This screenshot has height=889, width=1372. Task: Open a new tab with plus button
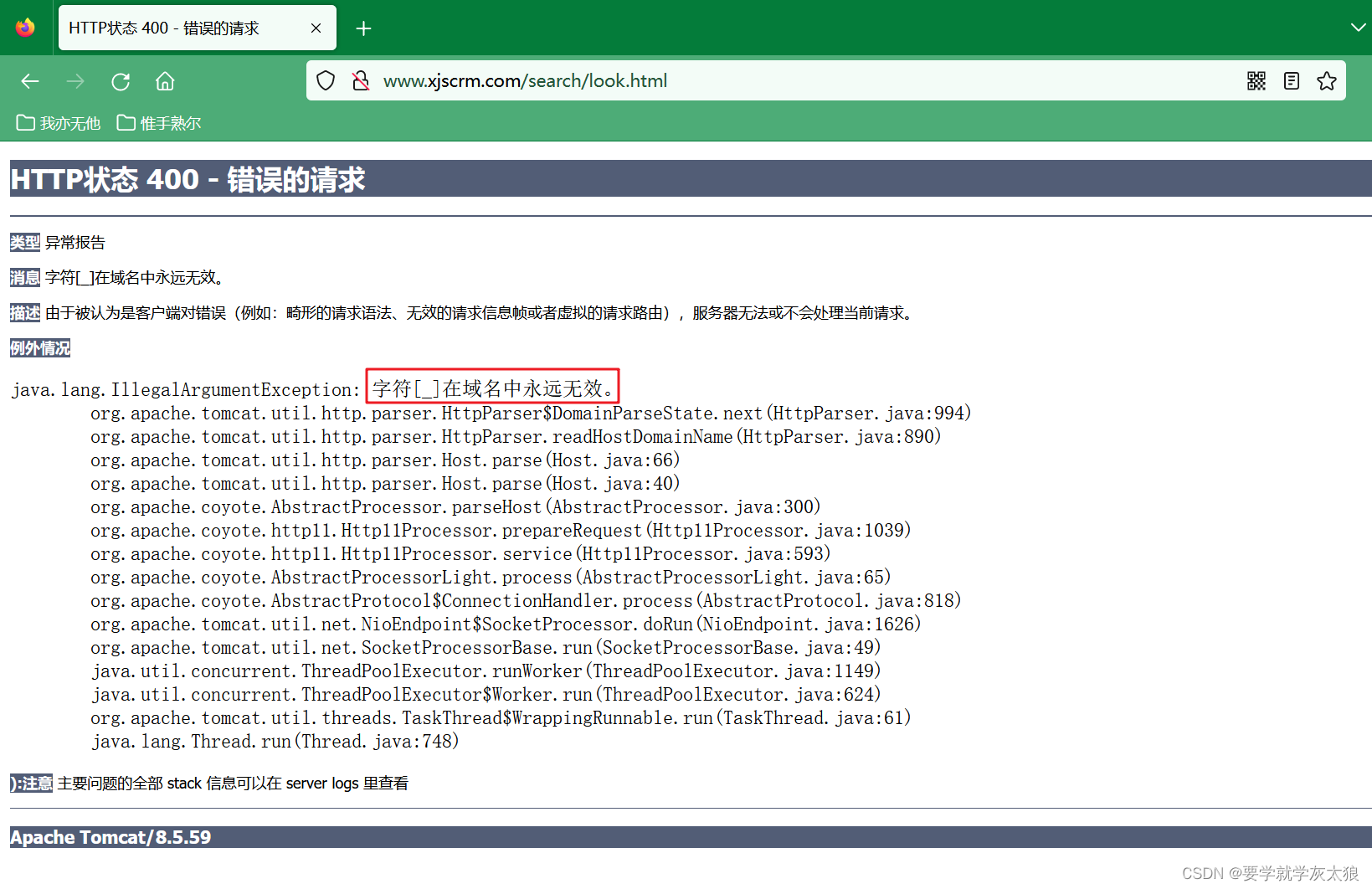pyautogui.click(x=363, y=28)
